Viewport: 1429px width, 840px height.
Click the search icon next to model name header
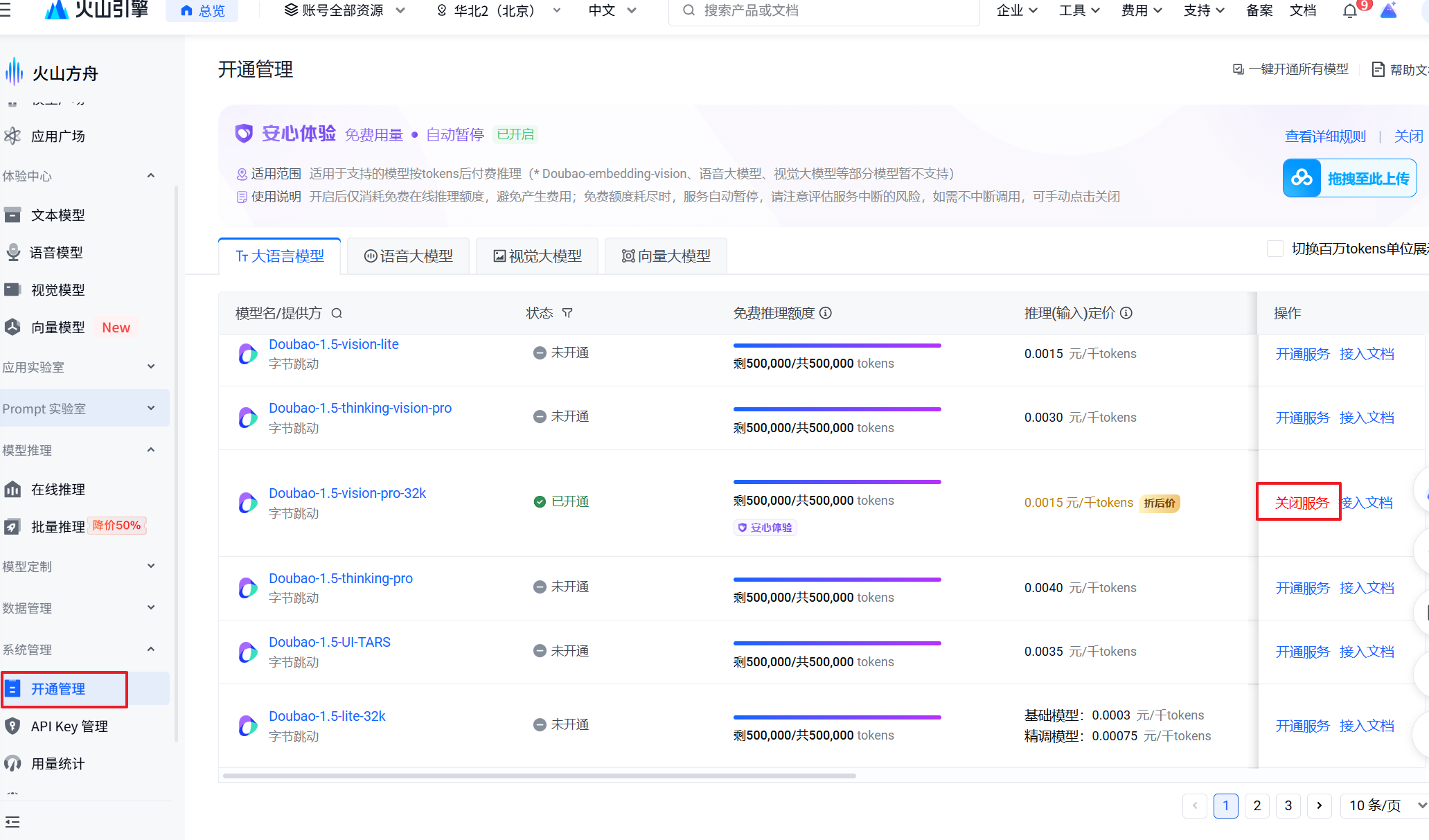(337, 313)
